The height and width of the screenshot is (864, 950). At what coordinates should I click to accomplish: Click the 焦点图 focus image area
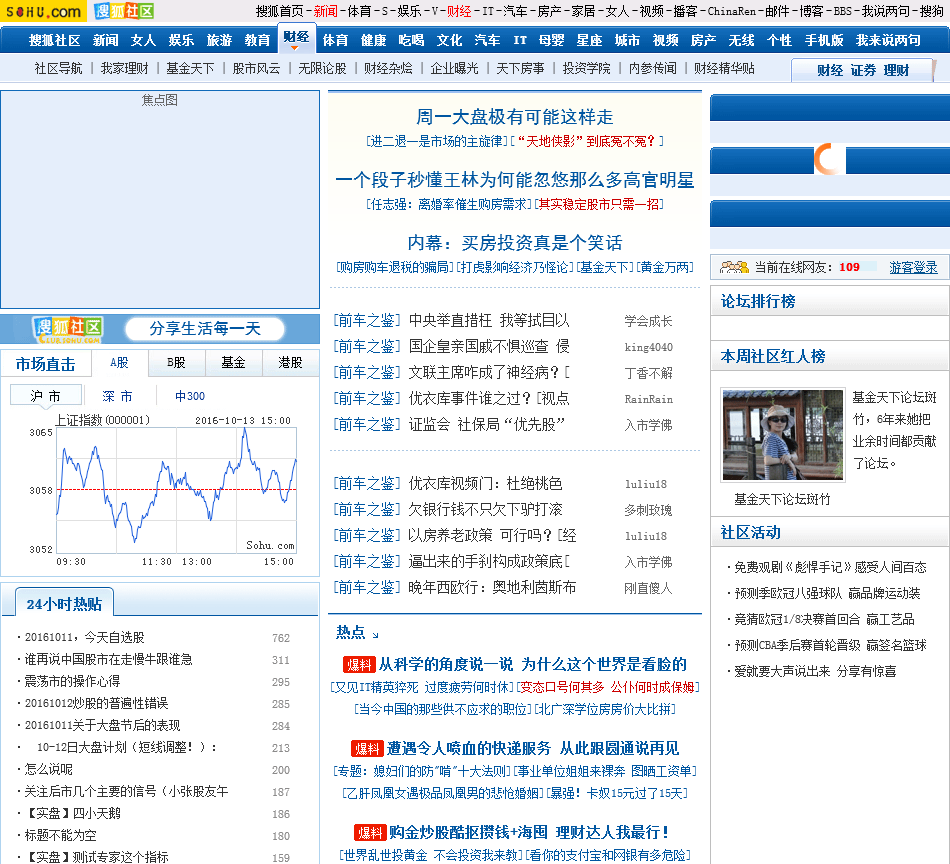tap(160, 199)
